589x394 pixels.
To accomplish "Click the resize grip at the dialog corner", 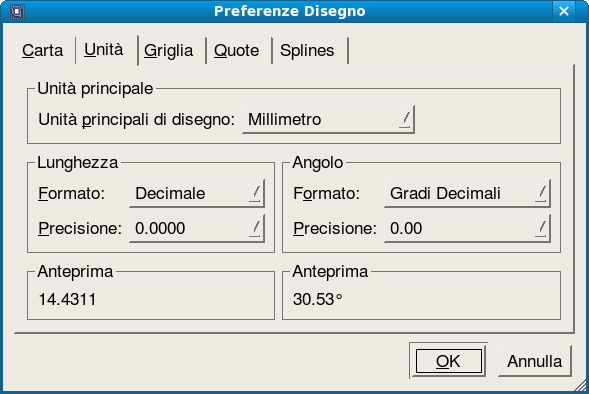I will pos(581,386).
